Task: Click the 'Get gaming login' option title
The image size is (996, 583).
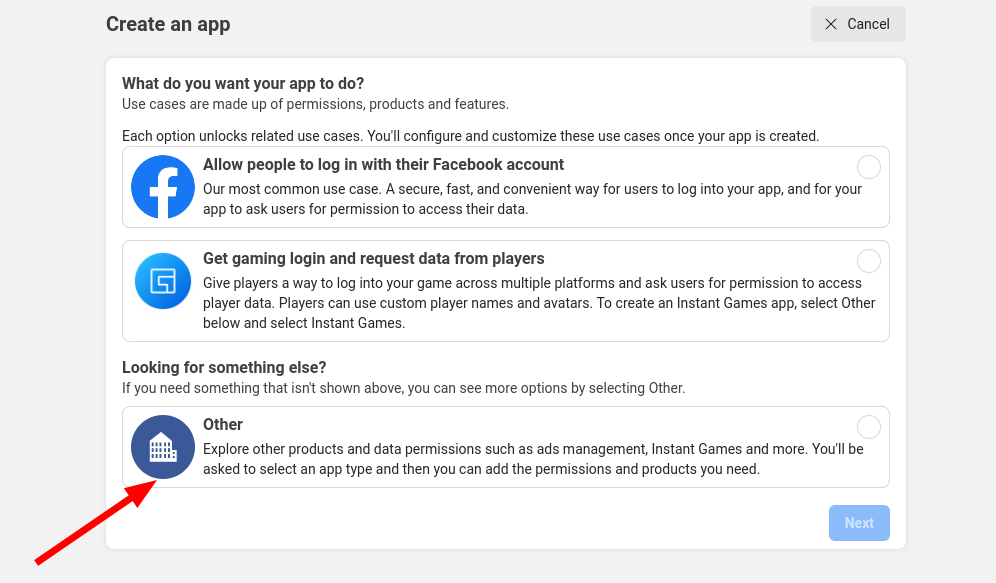Action: pos(373,259)
